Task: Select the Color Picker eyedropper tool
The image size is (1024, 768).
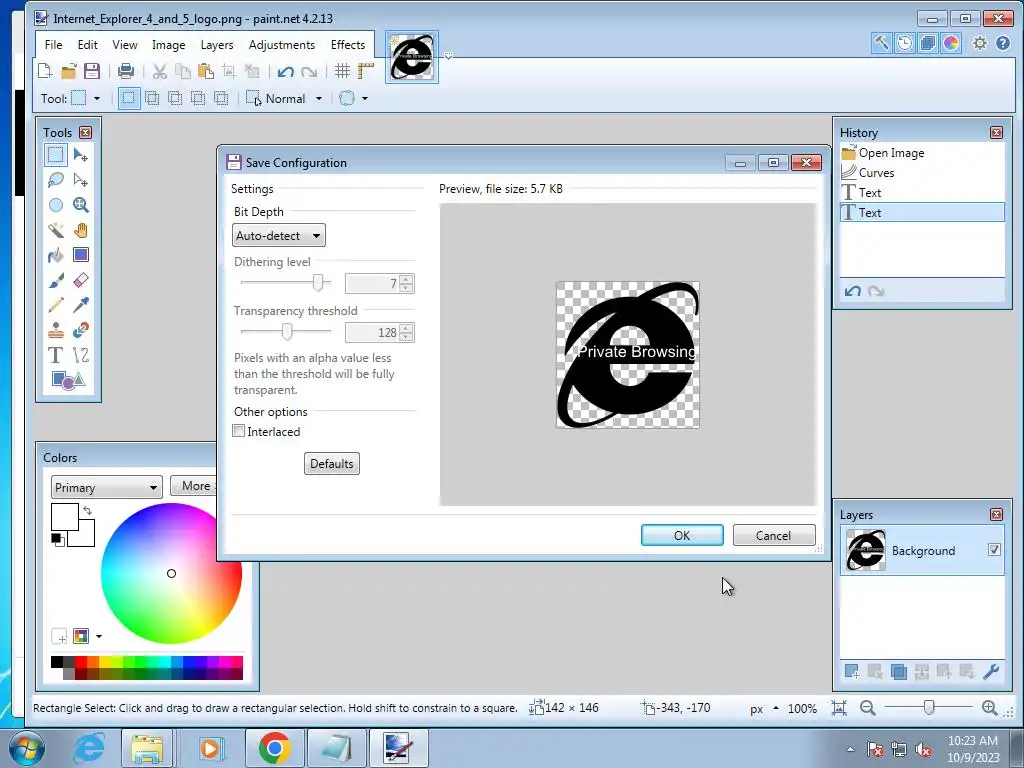Action: [81, 305]
